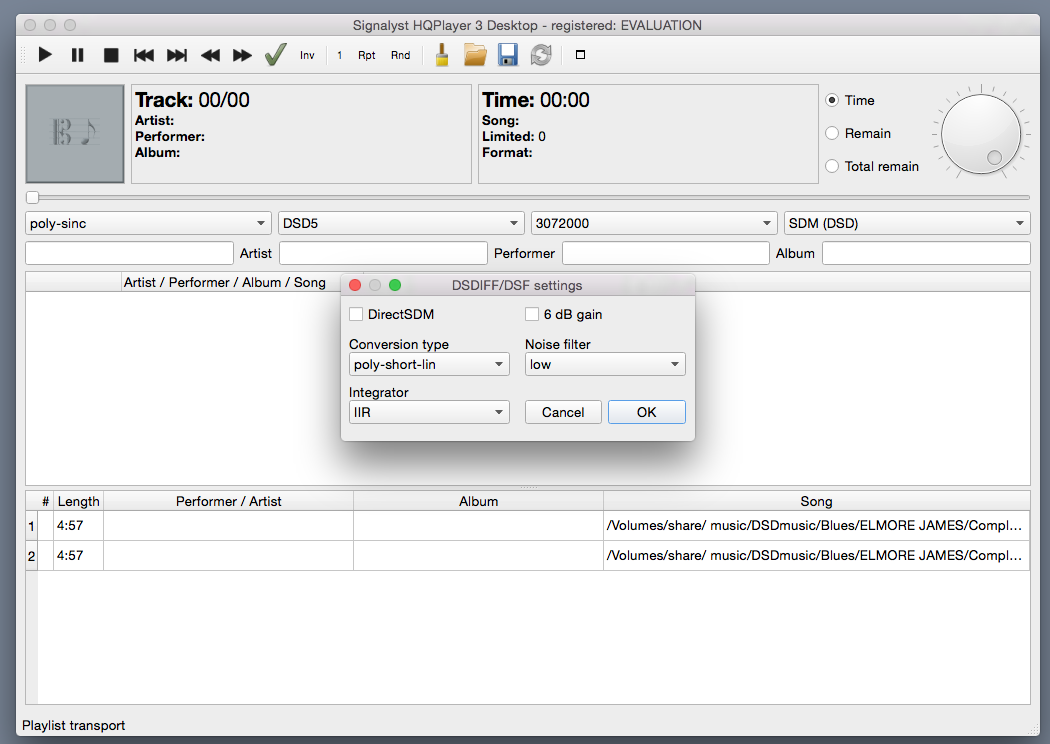
Task: Toggle the repeat-one '1' button
Action: pos(340,56)
